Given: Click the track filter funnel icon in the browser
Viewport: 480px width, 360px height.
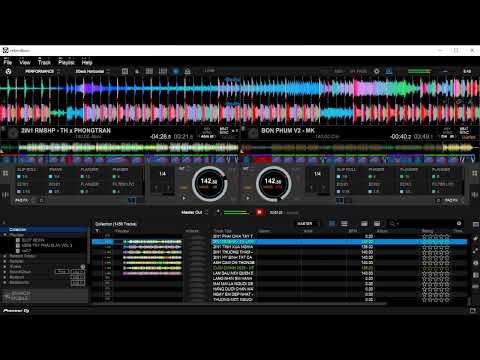Looking at the screenshot, I should (97, 231).
